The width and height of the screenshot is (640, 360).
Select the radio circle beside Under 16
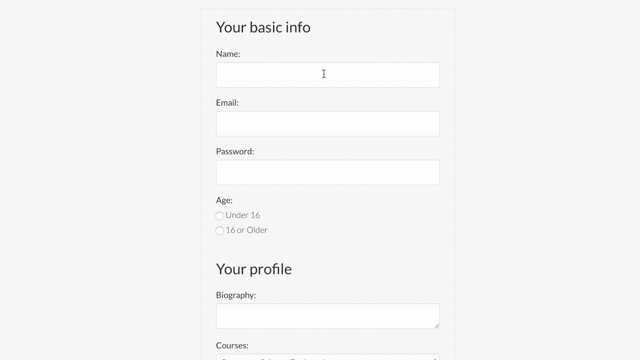click(x=220, y=215)
